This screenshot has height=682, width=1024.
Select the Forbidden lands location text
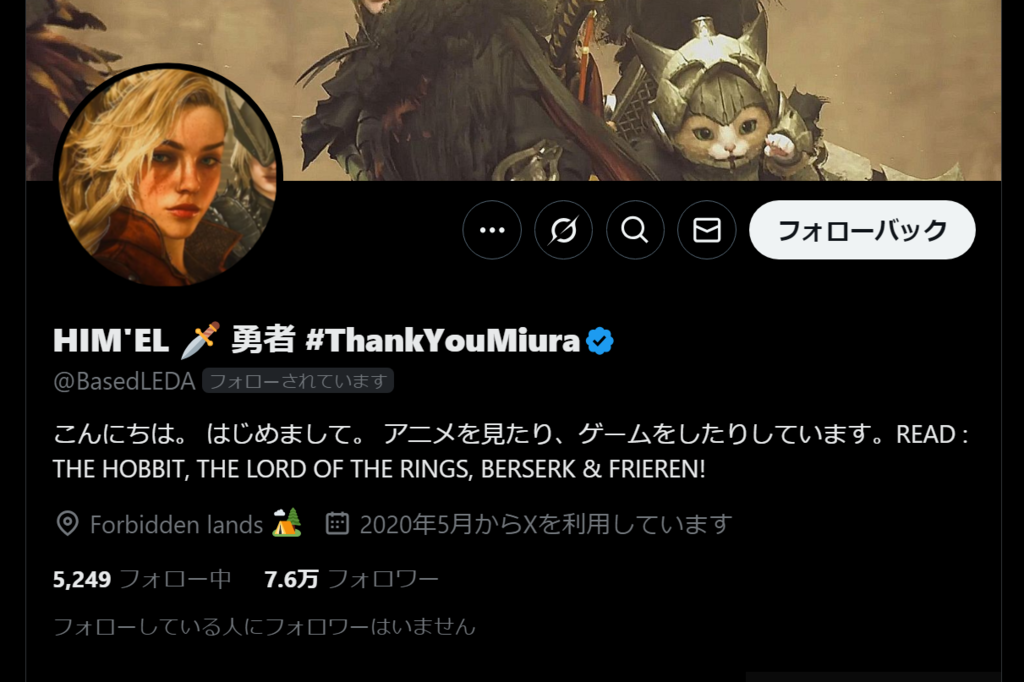176,525
